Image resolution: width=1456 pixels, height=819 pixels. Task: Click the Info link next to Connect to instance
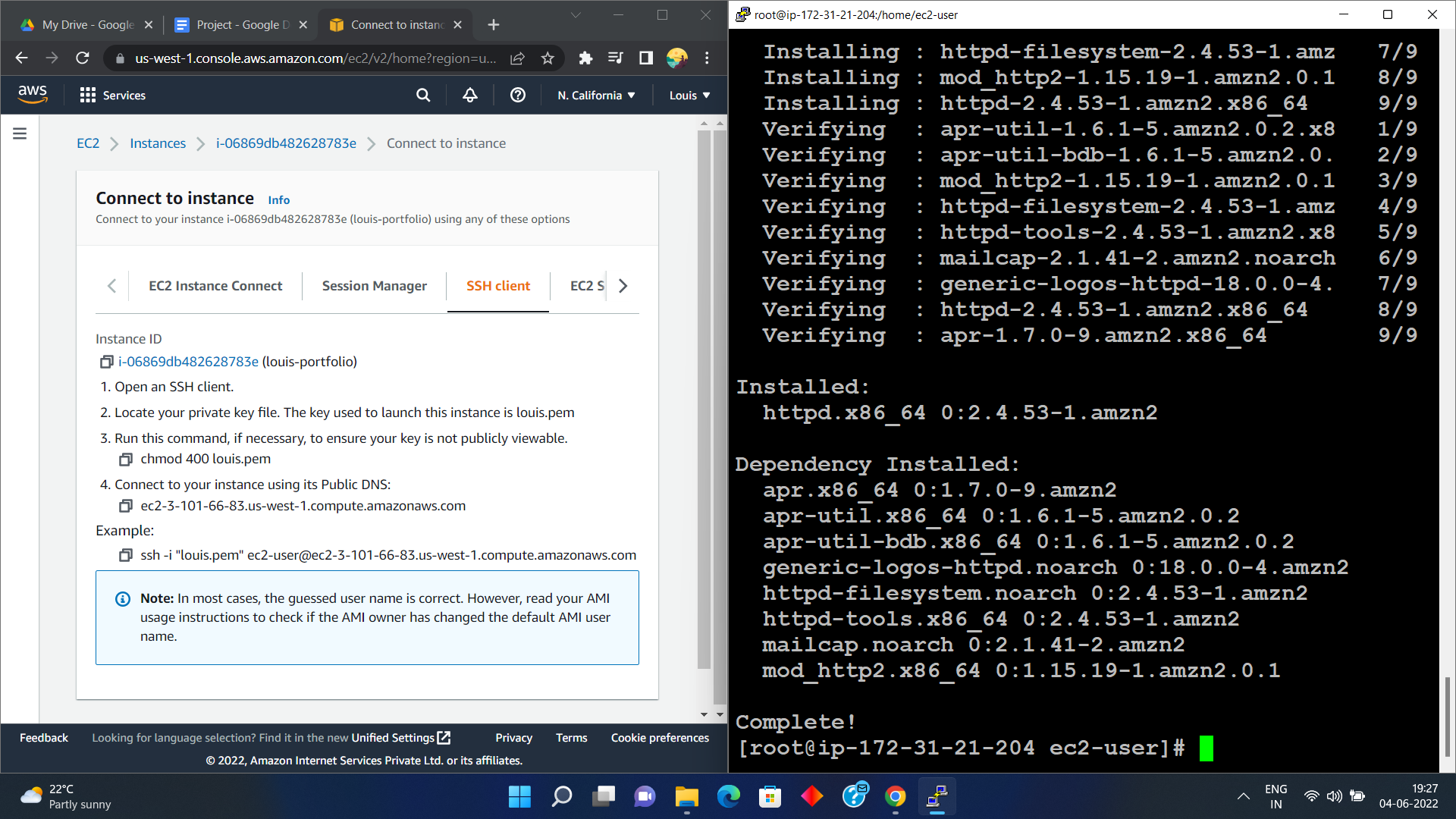click(280, 199)
